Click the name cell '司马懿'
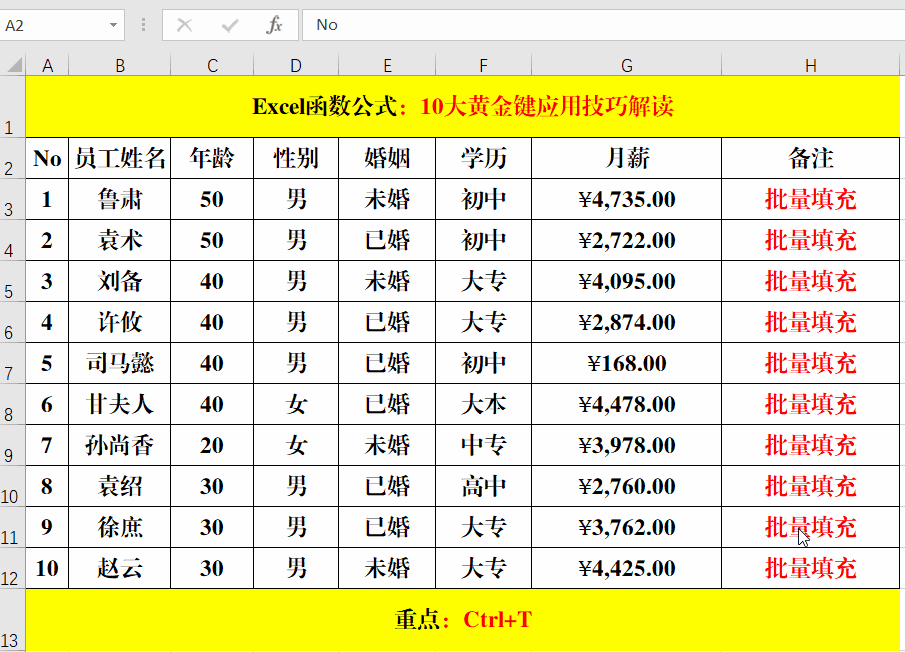This screenshot has height=652, width=905. [x=119, y=363]
